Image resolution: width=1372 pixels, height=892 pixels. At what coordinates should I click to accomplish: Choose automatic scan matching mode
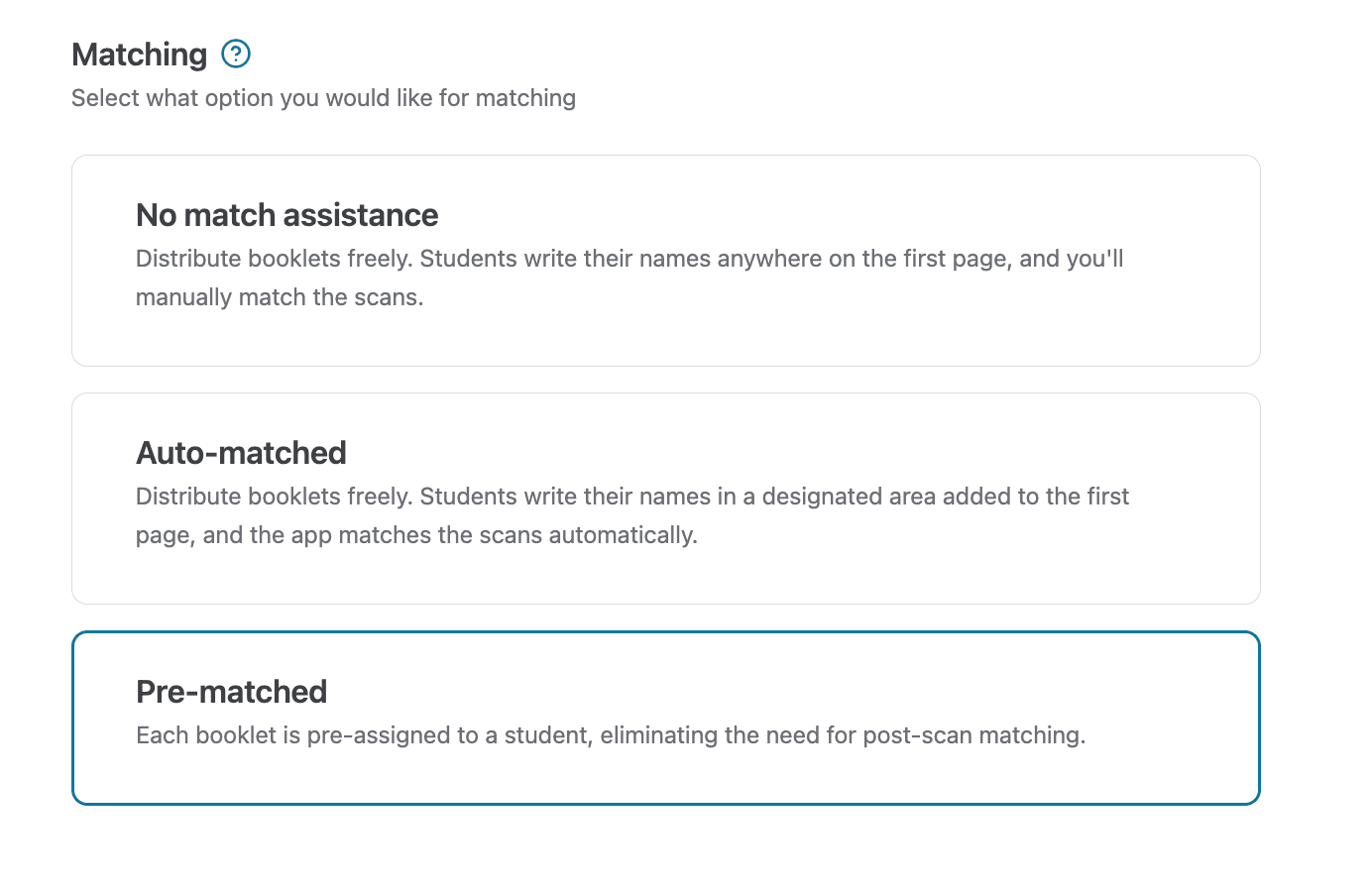click(665, 498)
